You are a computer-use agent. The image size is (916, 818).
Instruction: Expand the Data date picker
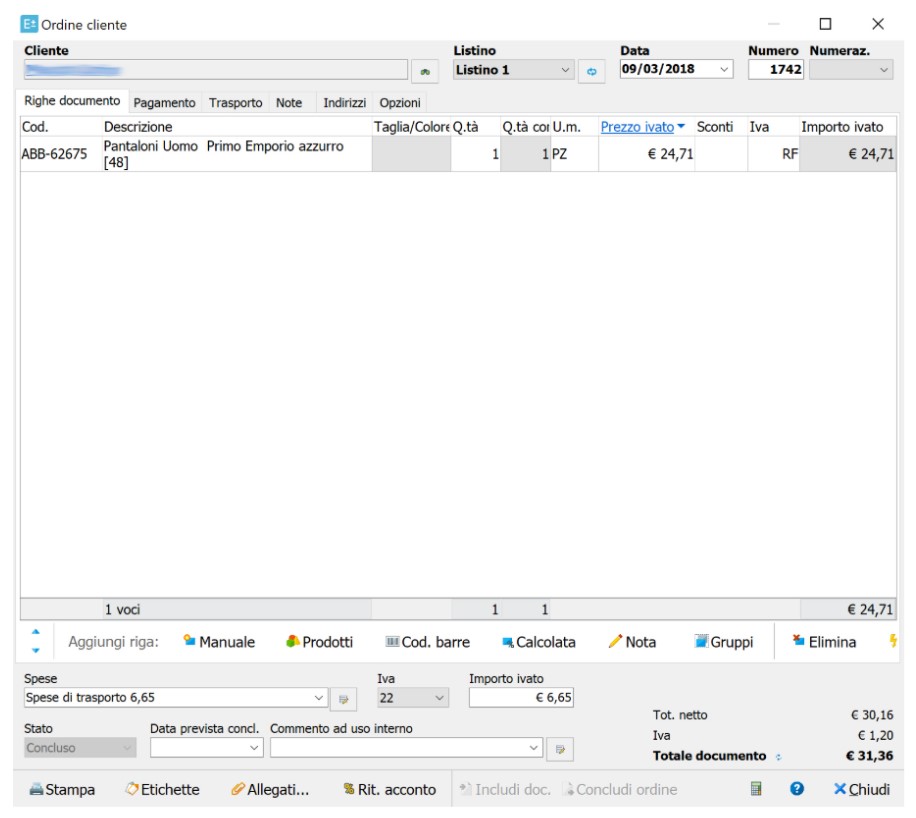pyautogui.click(x=724, y=70)
